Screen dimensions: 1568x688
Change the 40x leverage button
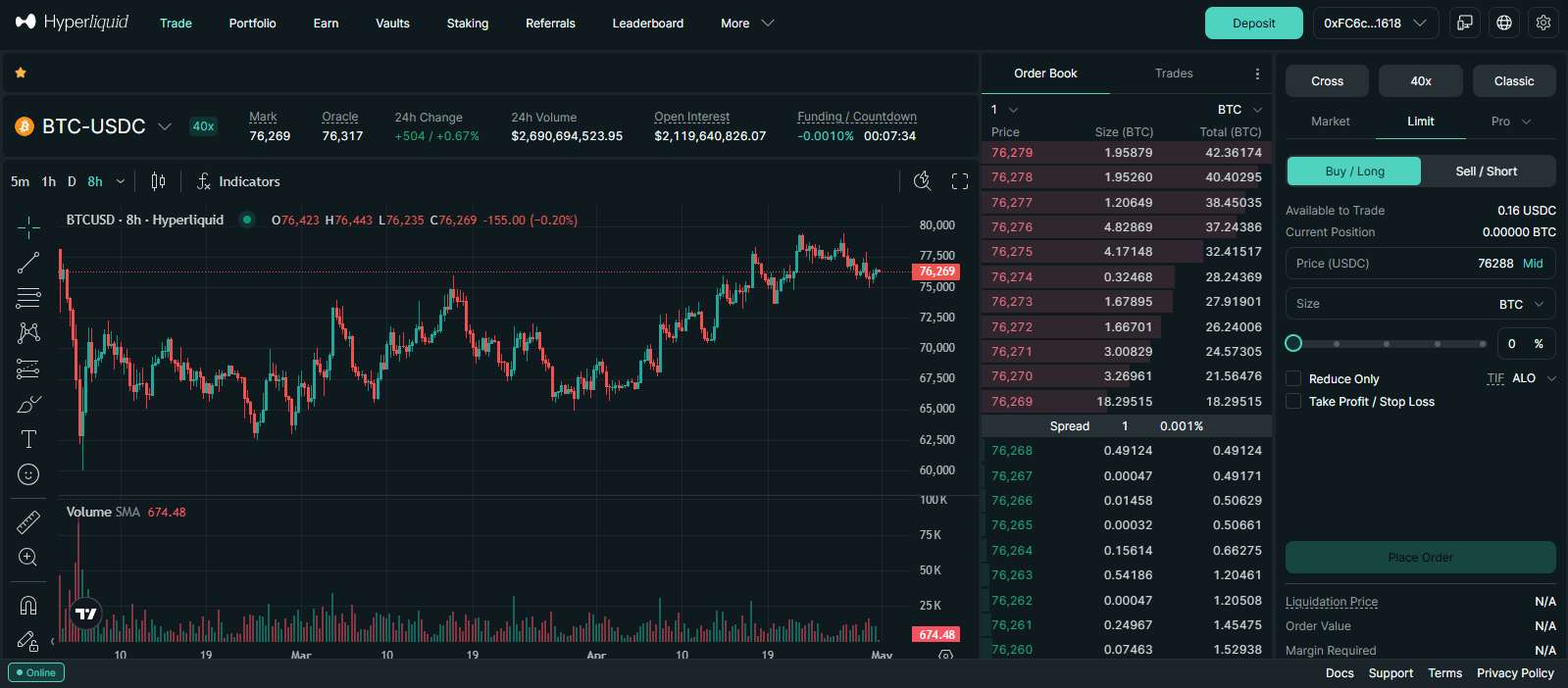(x=1421, y=81)
